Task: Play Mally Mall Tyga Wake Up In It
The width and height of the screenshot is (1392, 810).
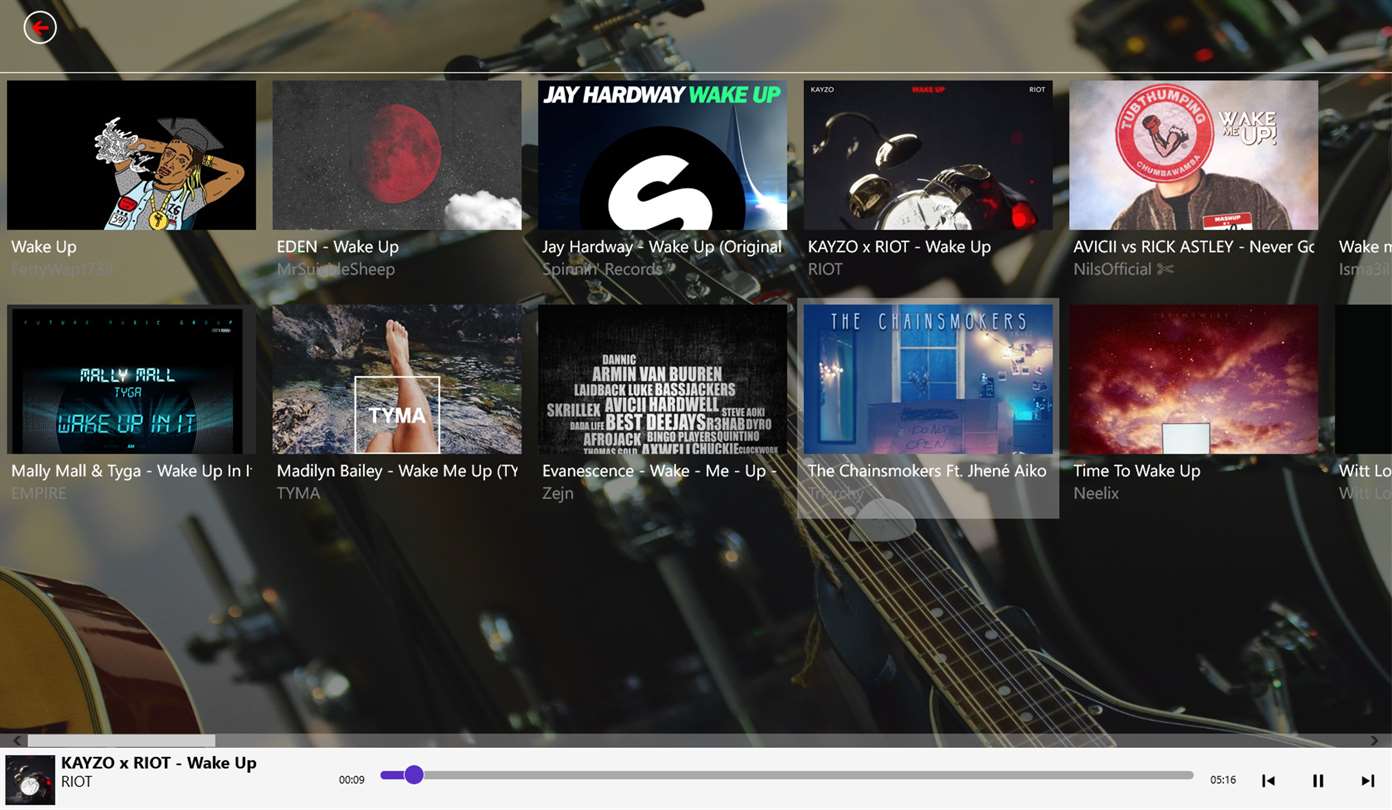Action: (x=131, y=379)
